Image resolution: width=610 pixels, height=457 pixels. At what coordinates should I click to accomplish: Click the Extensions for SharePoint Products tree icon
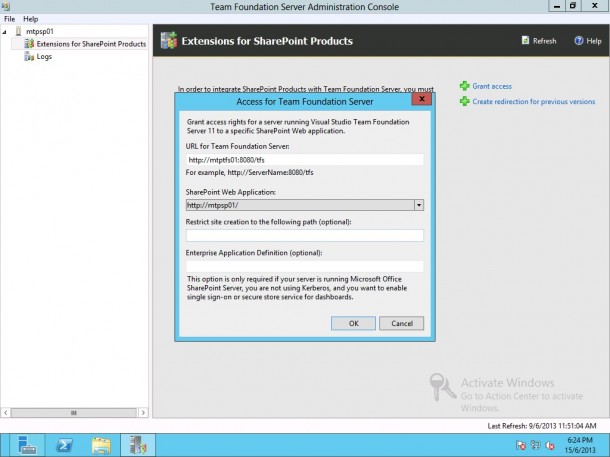(x=29, y=44)
